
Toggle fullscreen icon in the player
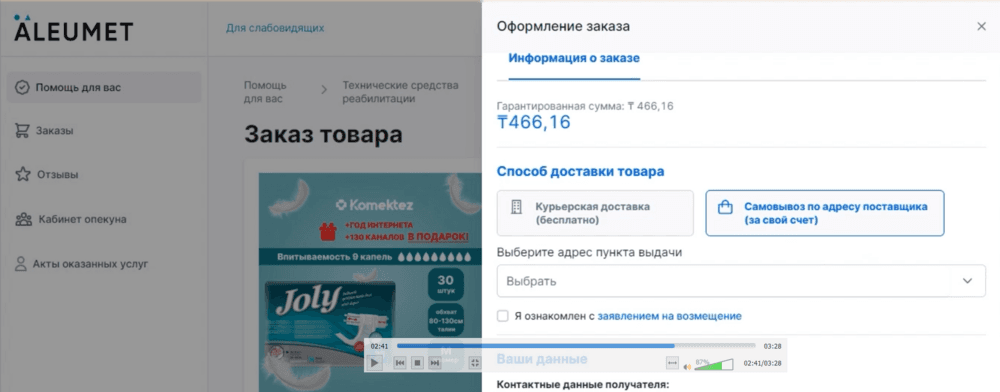pyautogui.click(x=474, y=363)
